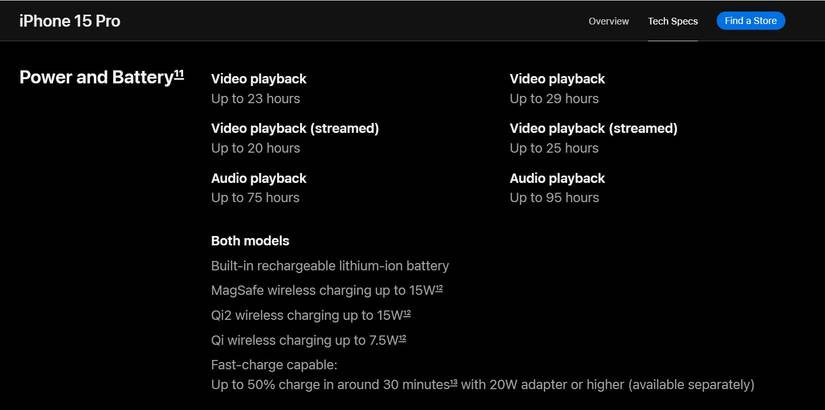This screenshot has width=825, height=410.
Task: Open footnote 12 after MagSafe wireless charging
Action: [x=438, y=288]
